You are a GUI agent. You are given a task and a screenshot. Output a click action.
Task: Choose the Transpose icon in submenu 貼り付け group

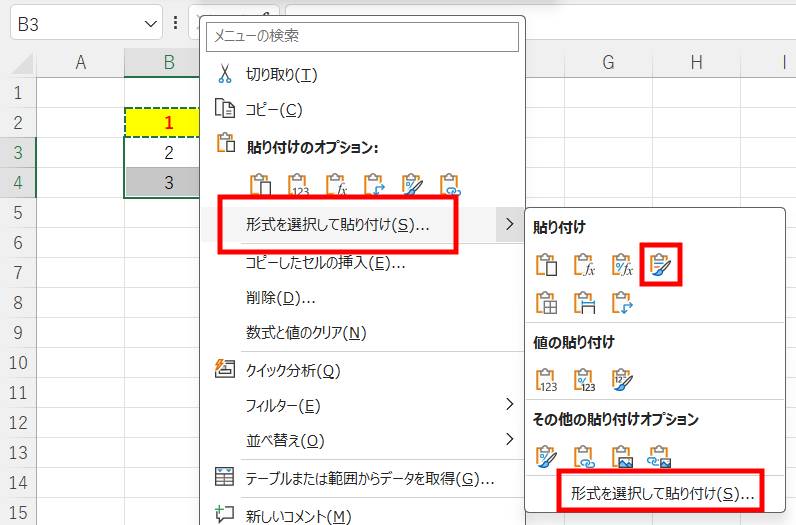click(x=622, y=303)
